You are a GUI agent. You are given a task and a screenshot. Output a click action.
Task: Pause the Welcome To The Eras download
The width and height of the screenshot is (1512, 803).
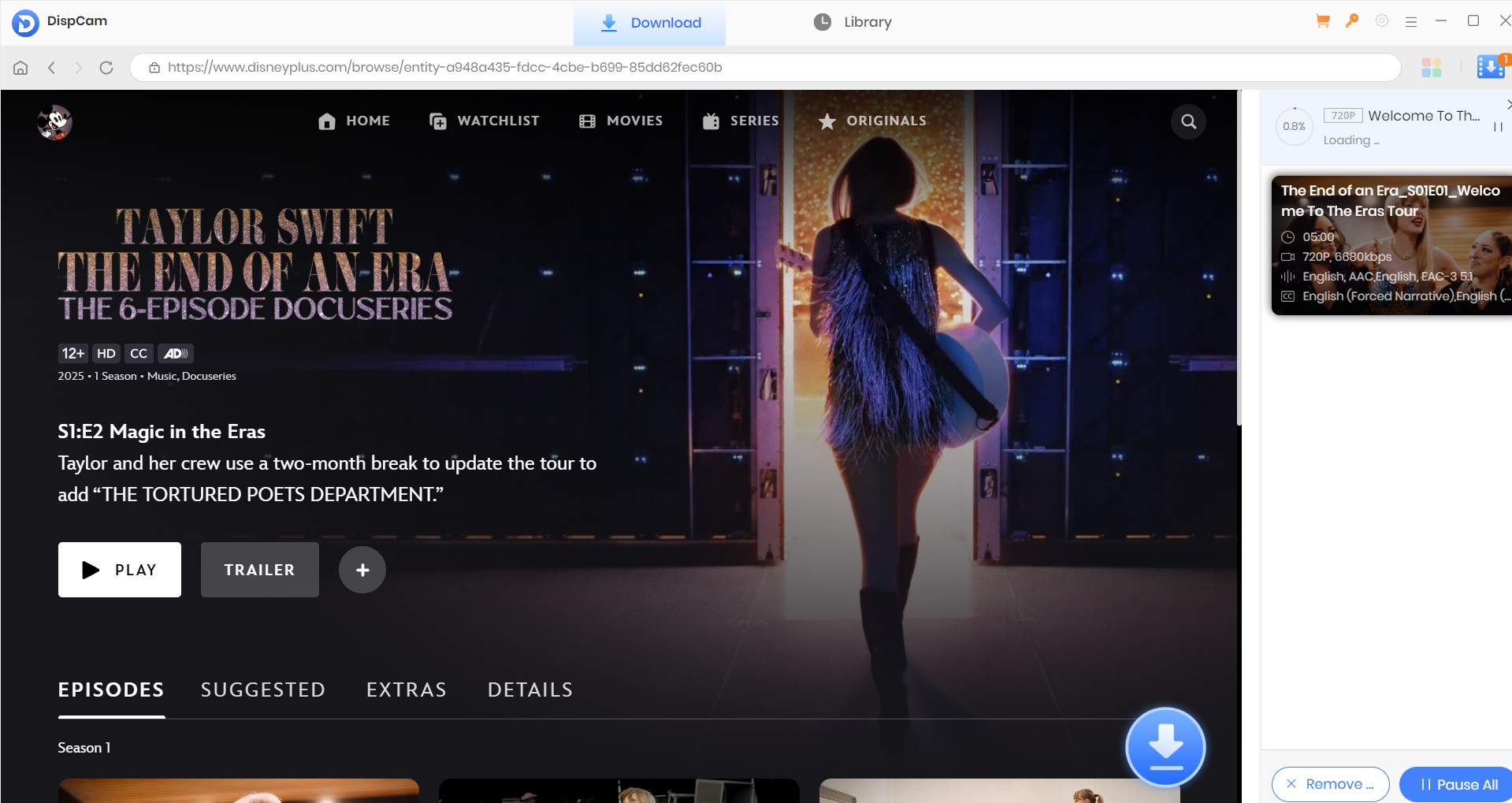point(1498,127)
